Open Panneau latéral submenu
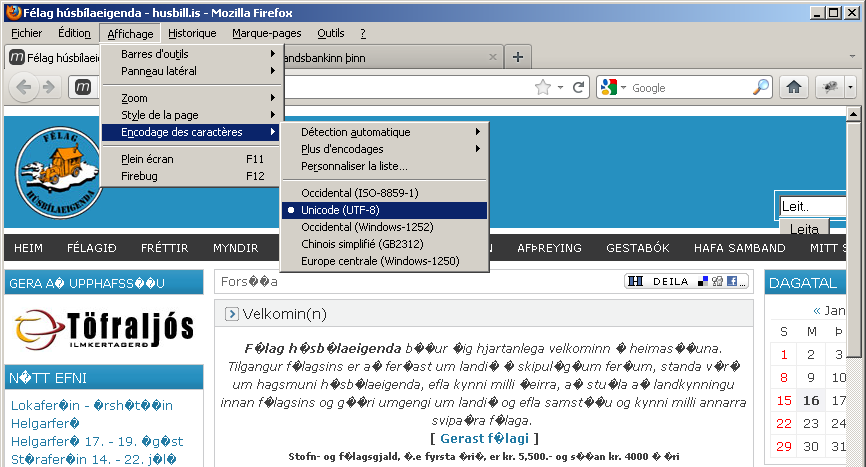Image resolution: width=866 pixels, height=467 pixels. coord(192,71)
